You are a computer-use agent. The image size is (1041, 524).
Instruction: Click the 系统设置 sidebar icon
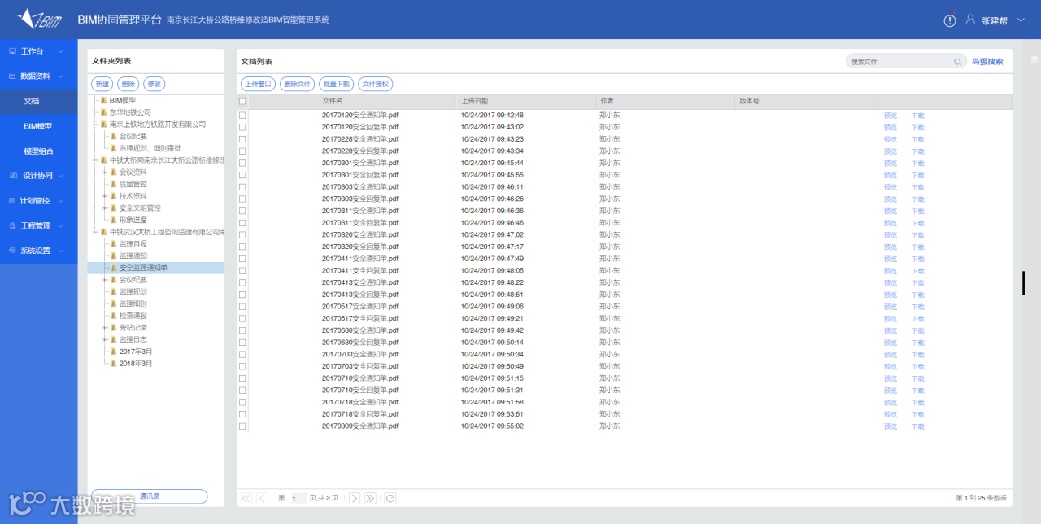pos(12,251)
